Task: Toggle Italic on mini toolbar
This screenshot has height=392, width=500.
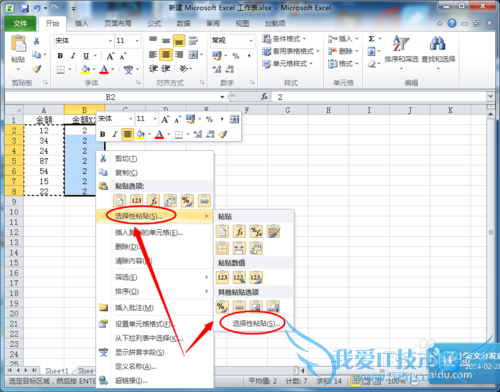Action: [x=115, y=134]
